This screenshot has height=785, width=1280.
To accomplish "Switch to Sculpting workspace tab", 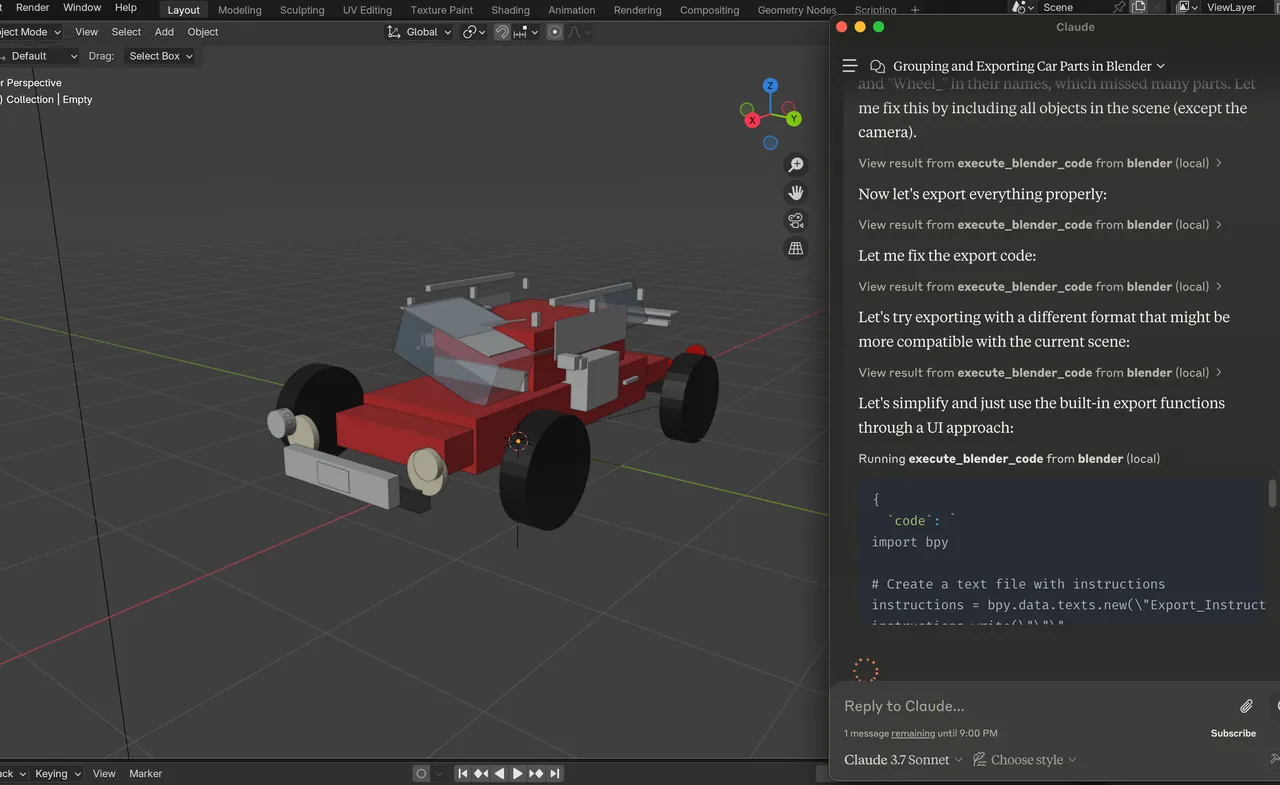I will 302,10.
